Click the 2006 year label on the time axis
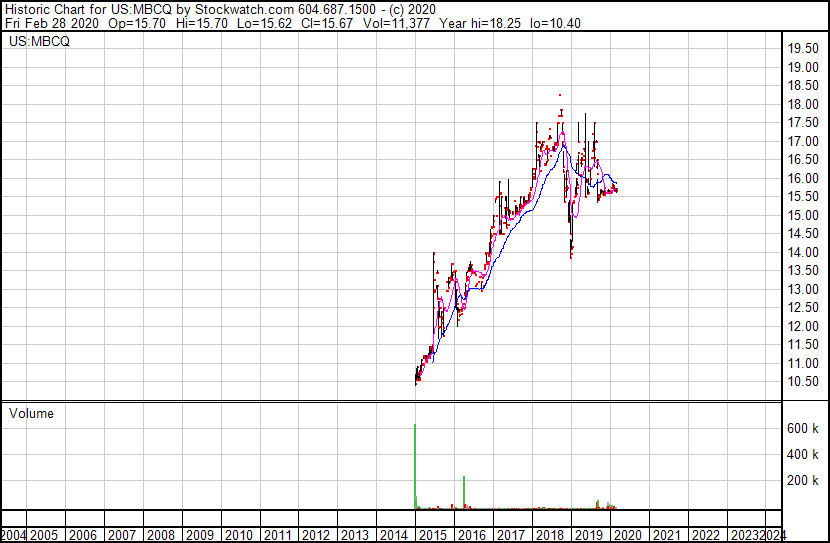The height and width of the screenshot is (543, 830). click(x=83, y=534)
